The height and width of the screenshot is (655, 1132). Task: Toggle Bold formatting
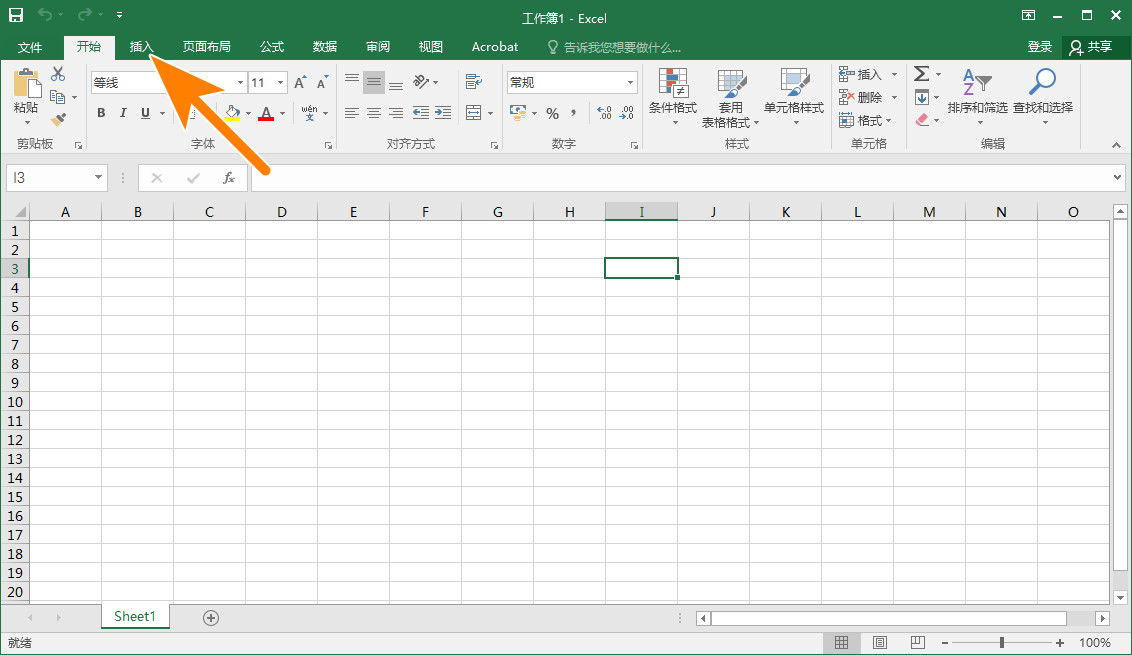click(101, 113)
